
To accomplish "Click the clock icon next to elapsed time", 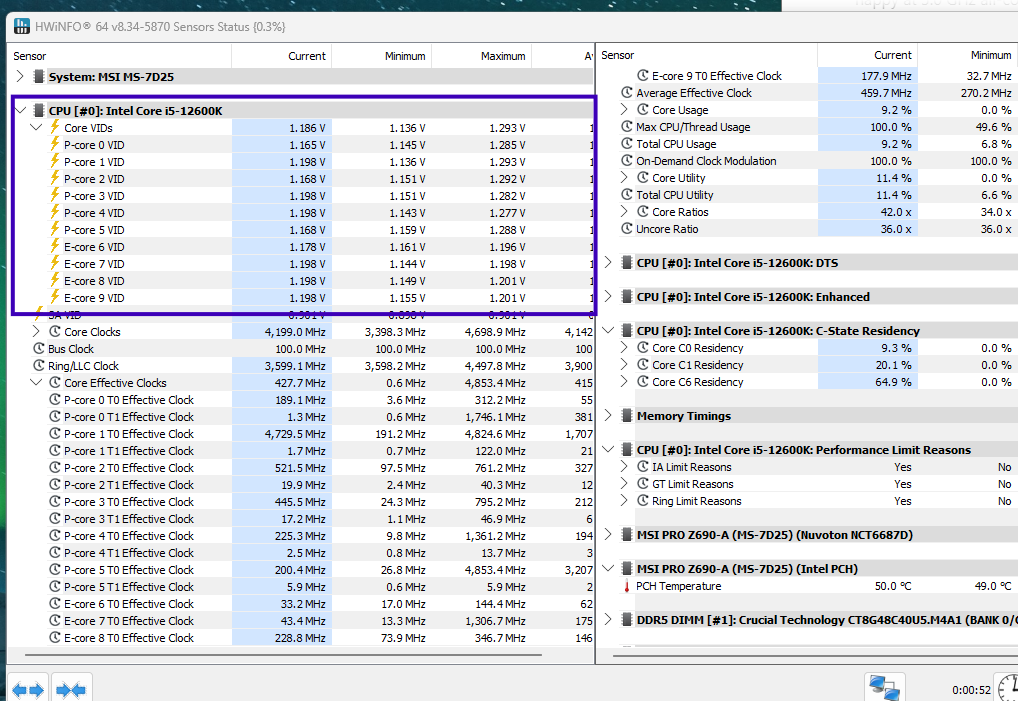I will (x=1008, y=688).
